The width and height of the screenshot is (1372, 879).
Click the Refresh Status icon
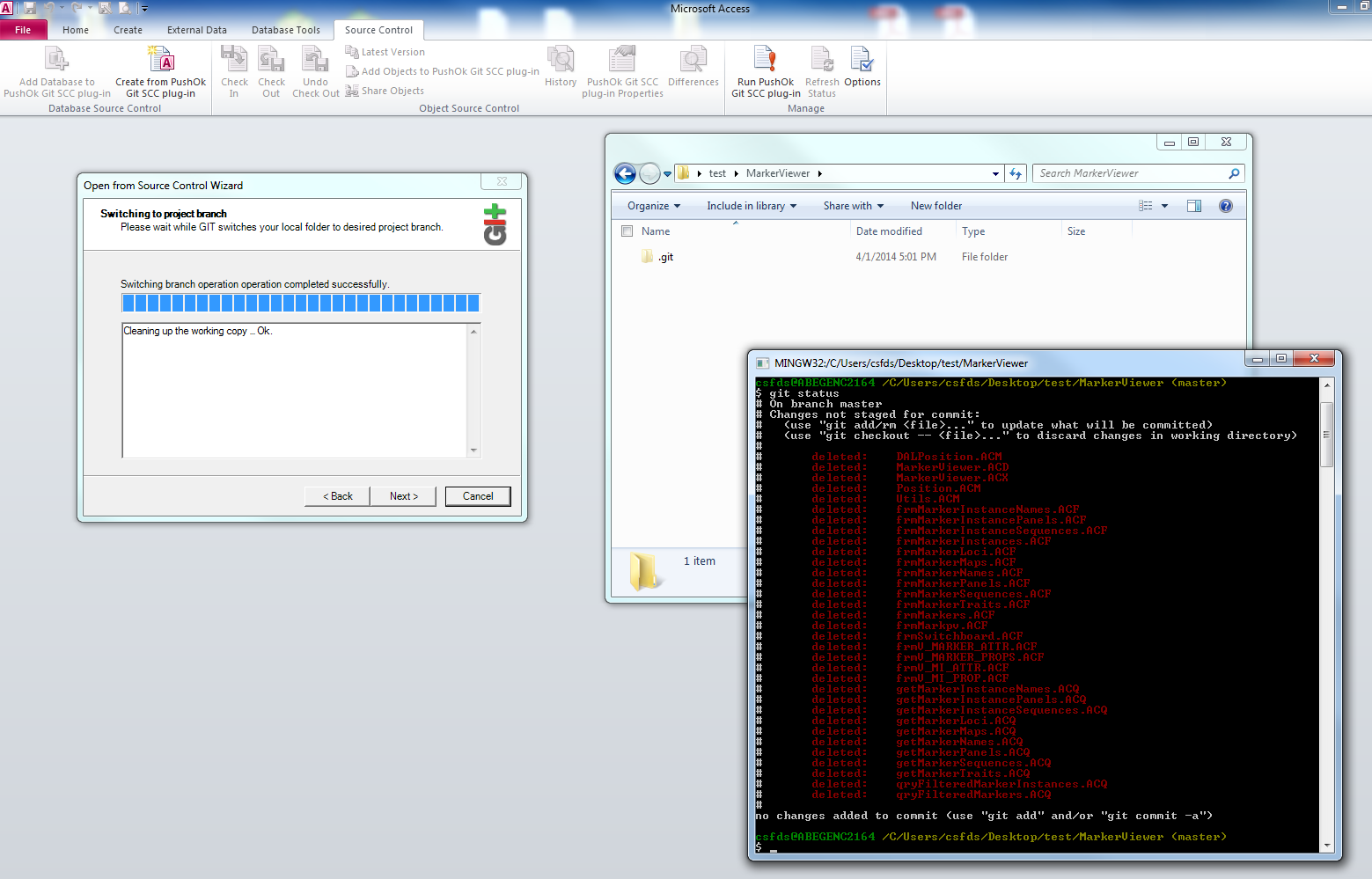[x=822, y=60]
